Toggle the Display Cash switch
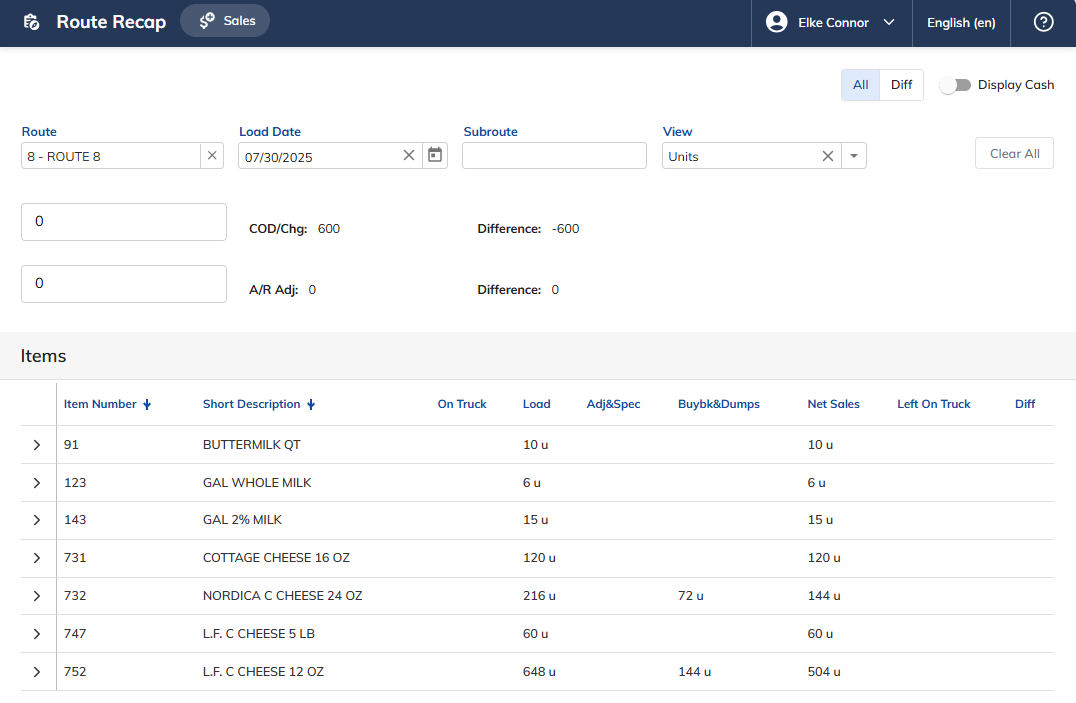The height and width of the screenshot is (703, 1076). point(955,85)
